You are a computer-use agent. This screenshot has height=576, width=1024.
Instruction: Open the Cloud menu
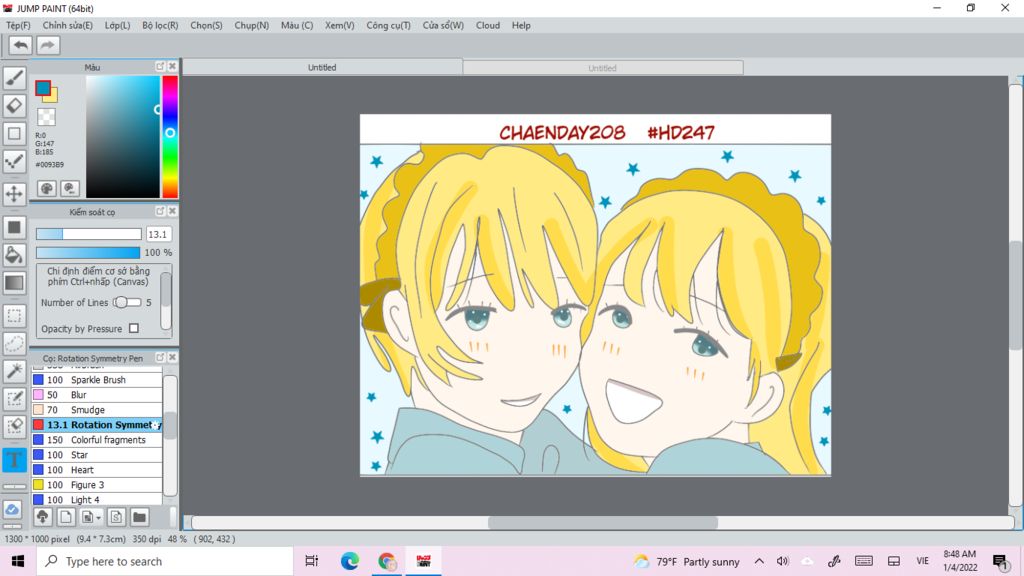[x=488, y=25]
